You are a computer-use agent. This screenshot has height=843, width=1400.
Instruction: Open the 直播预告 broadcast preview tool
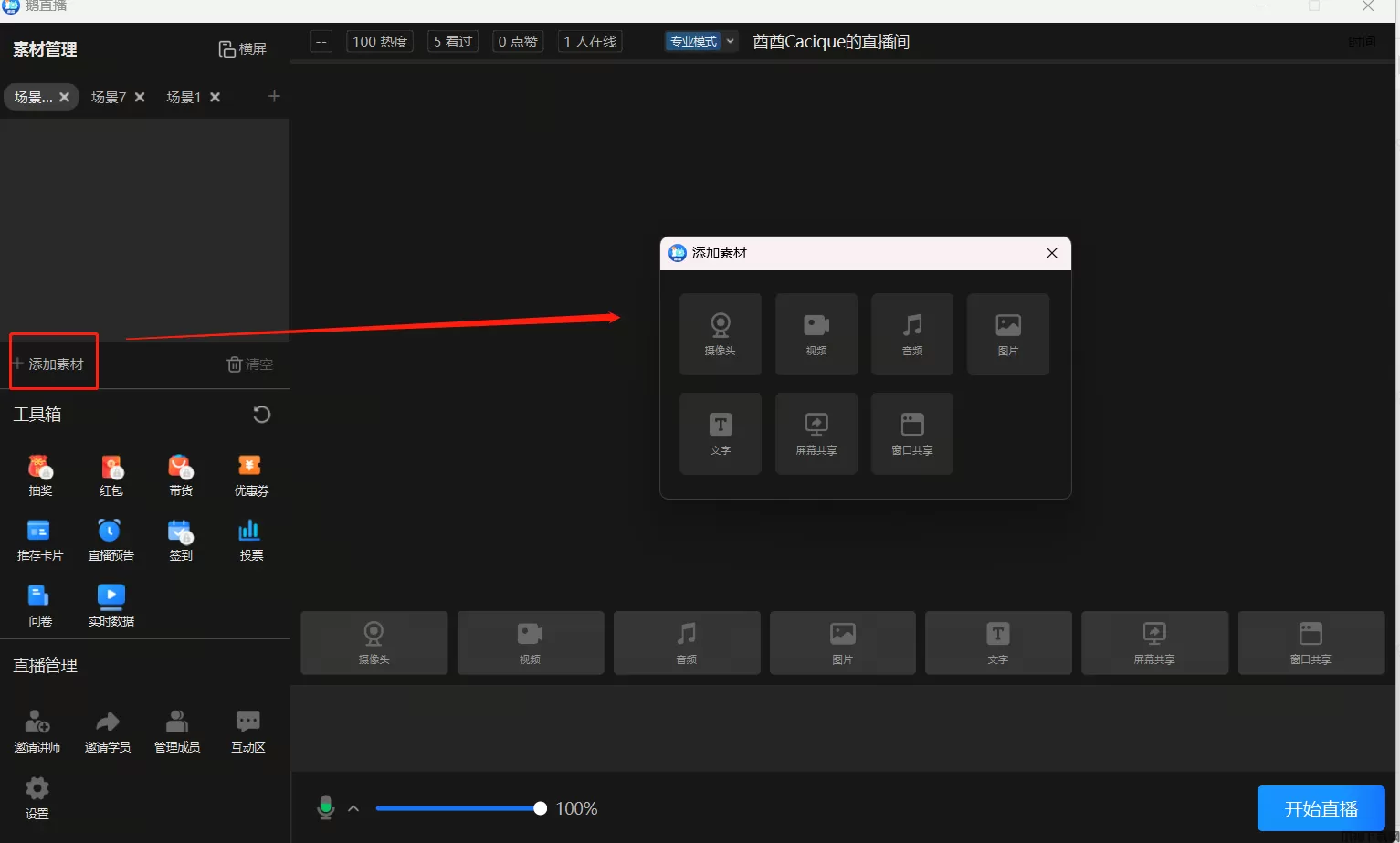[111, 540]
